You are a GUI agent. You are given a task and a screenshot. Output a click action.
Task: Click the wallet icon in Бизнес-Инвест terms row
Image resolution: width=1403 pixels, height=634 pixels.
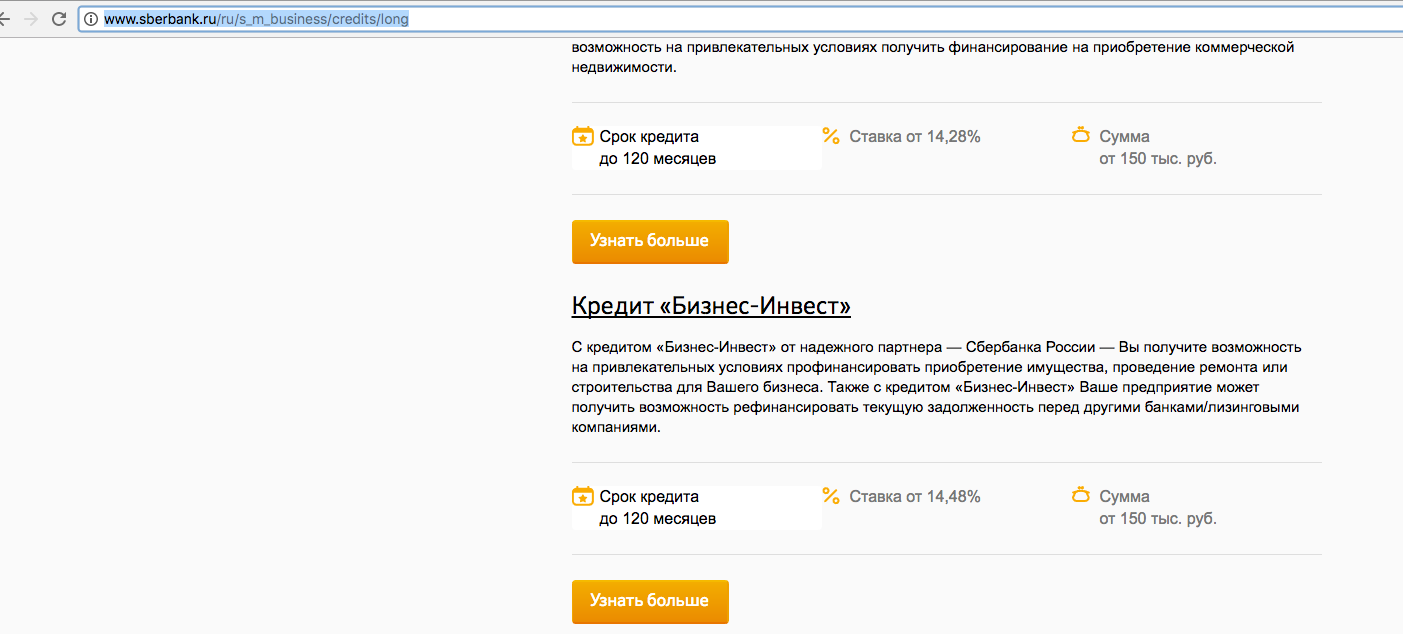click(1080, 495)
